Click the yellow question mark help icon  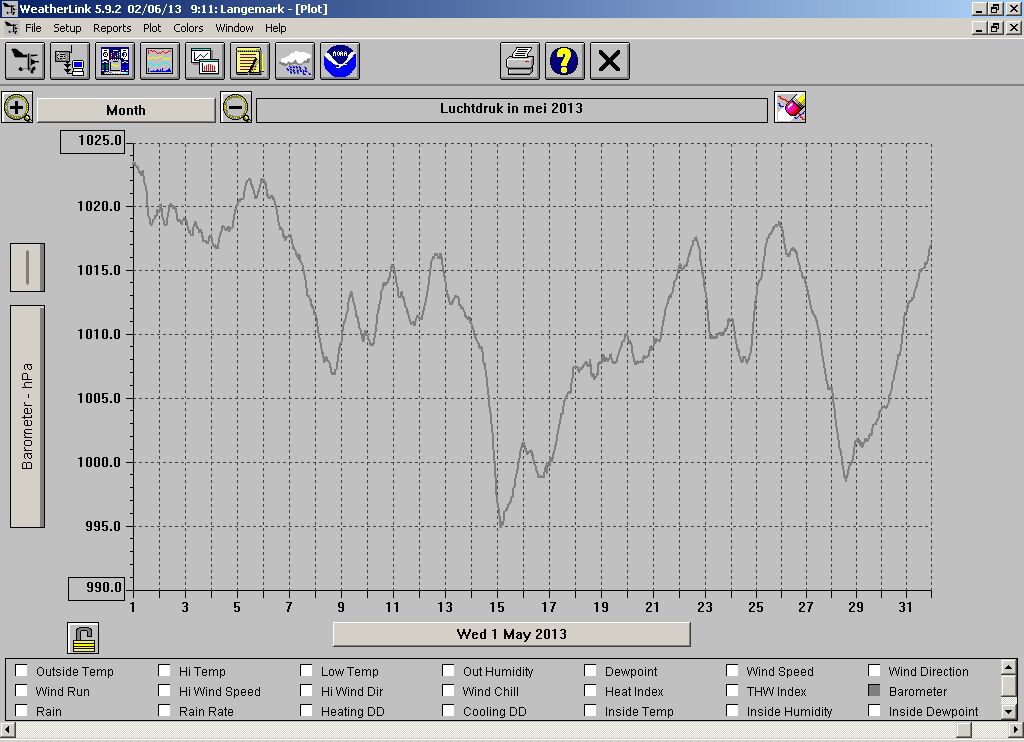[x=565, y=61]
